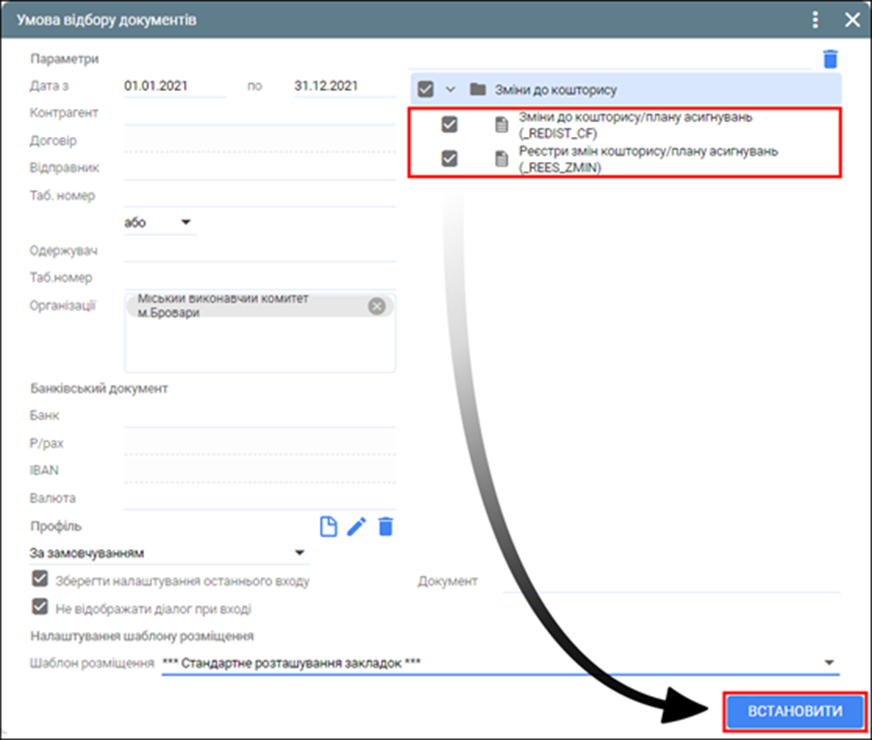Click the blue trash icon above document list
The width and height of the screenshot is (872, 740).
[x=830, y=60]
